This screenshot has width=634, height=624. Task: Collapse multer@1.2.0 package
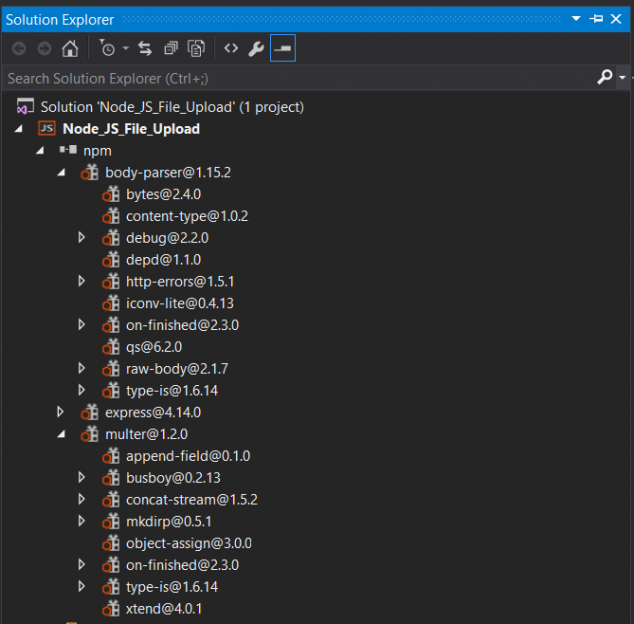[61, 435]
